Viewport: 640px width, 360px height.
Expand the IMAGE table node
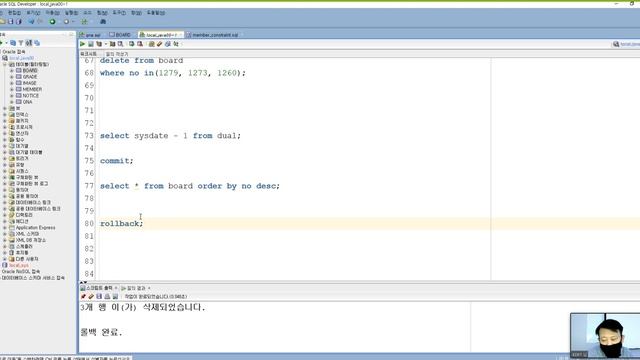click(12, 83)
